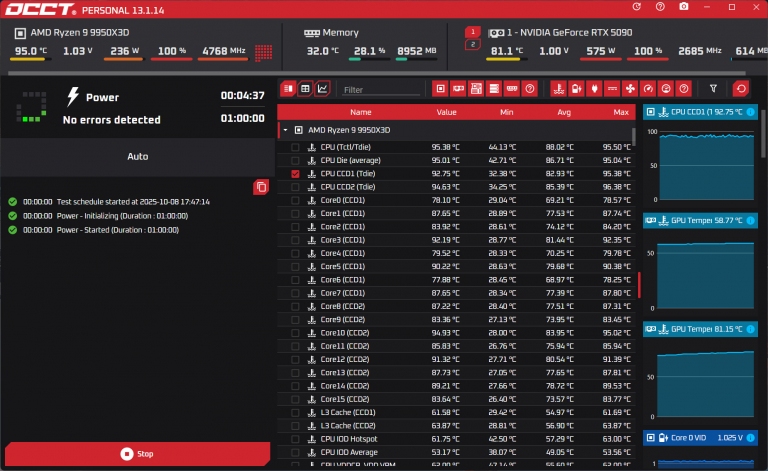The width and height of the screenshot is (768, 471).
Task: Copy the test log with the copy icon
Action: [261, 187]
